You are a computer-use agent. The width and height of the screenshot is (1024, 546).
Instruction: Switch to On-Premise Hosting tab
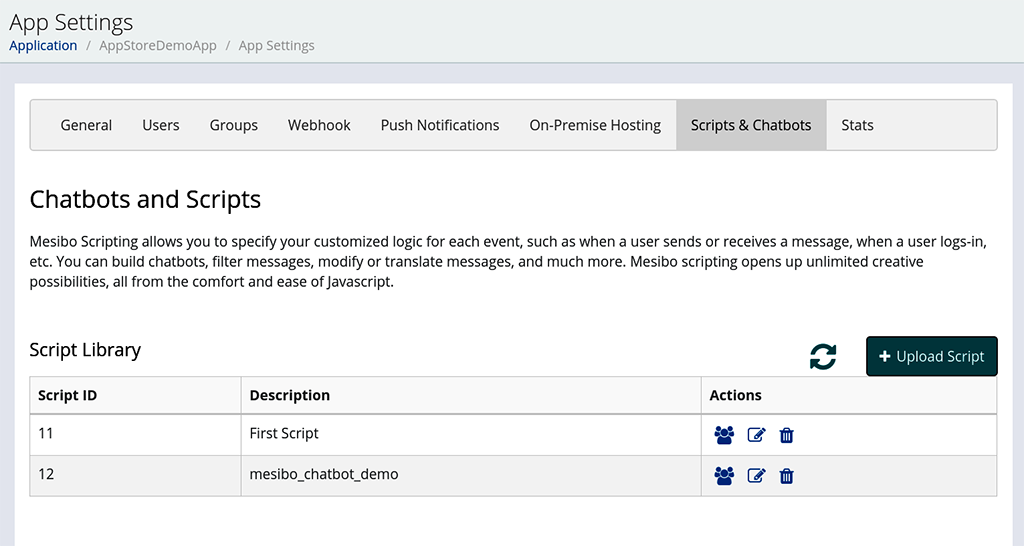[x=595, y=125]
